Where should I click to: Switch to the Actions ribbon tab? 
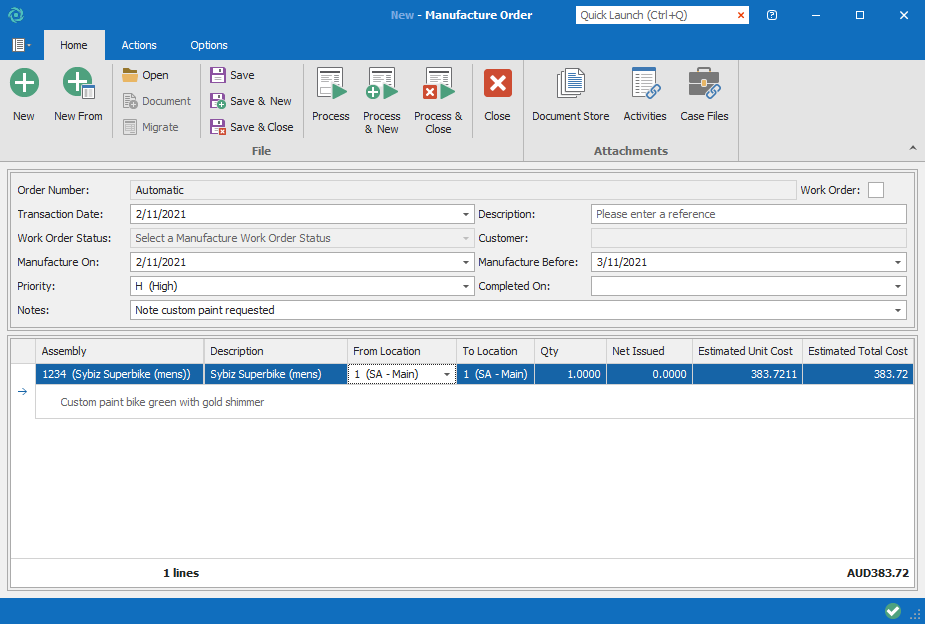[x=139, y=45]
